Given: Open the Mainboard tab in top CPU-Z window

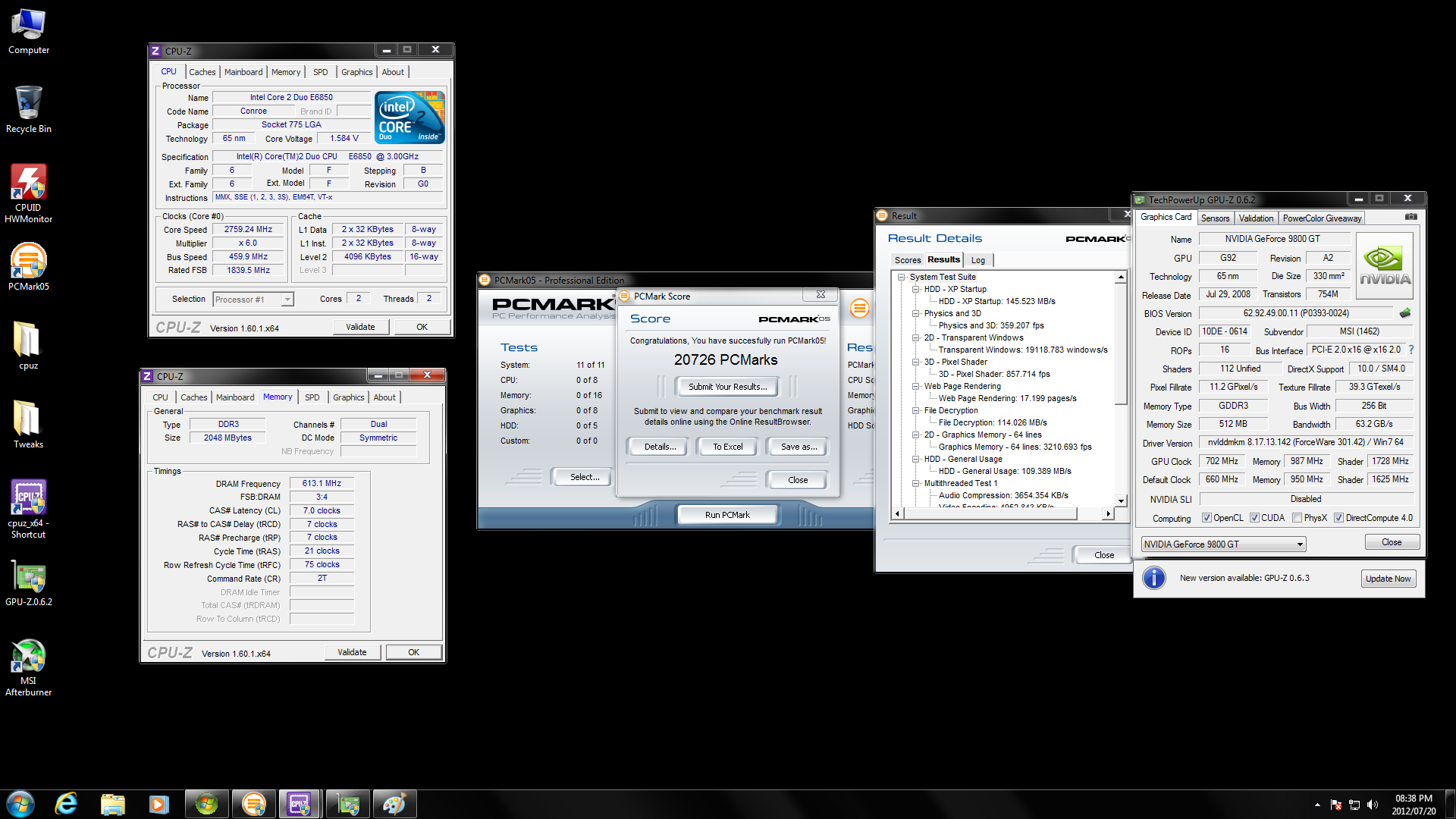Looking at the screenshot, I should pyautogui.click(x=243, y=72).
